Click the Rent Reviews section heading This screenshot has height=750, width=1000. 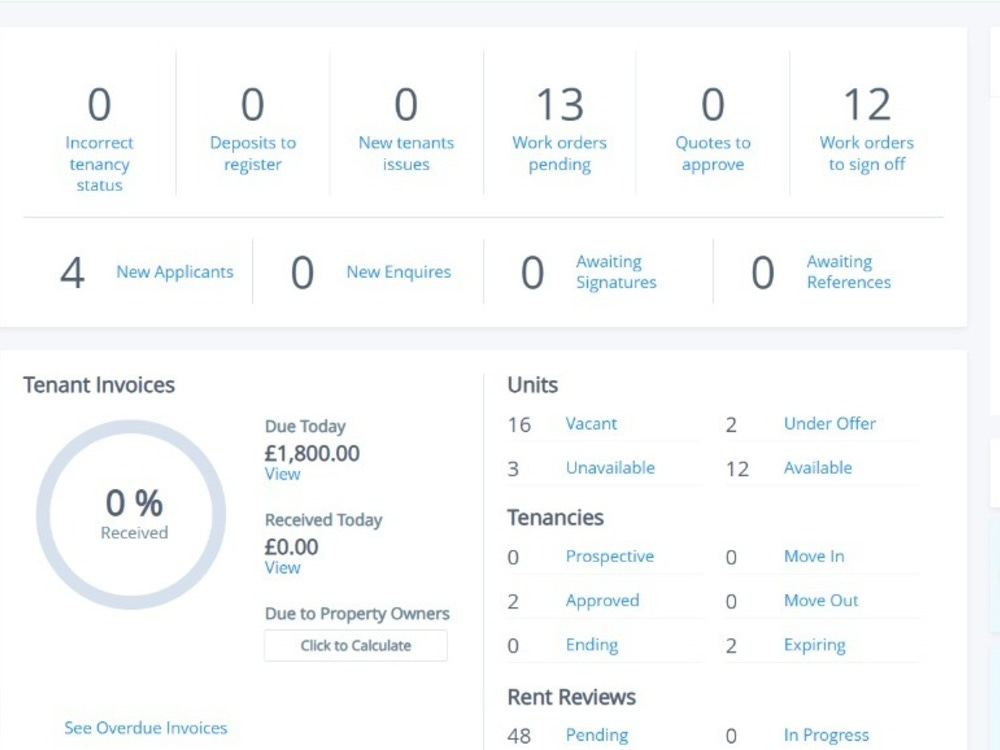click(571, 697)
